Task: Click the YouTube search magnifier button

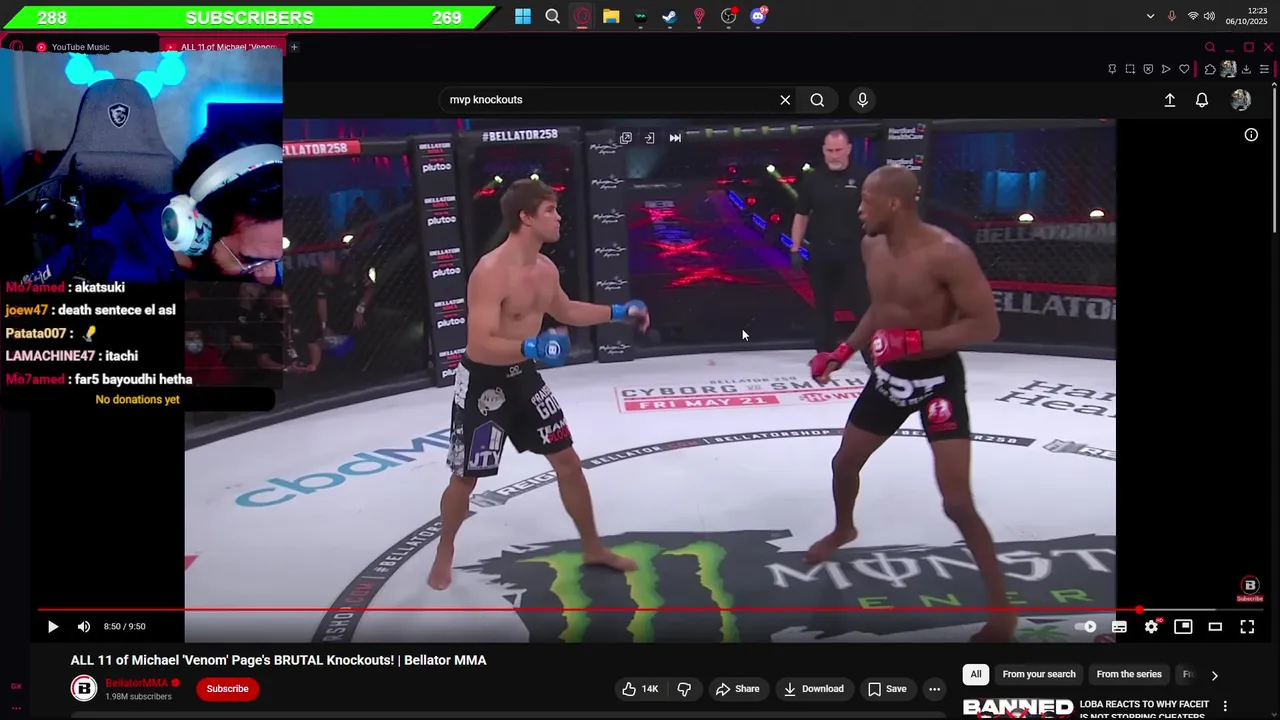Action: [817, 100]
